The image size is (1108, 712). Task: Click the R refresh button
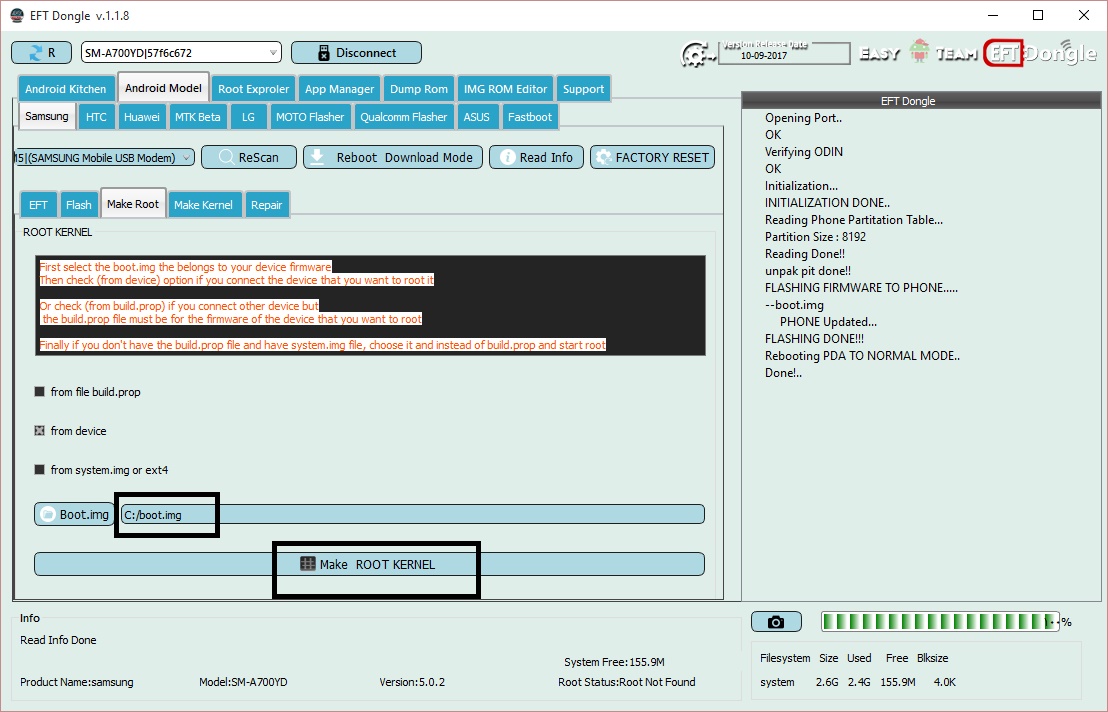42,52
